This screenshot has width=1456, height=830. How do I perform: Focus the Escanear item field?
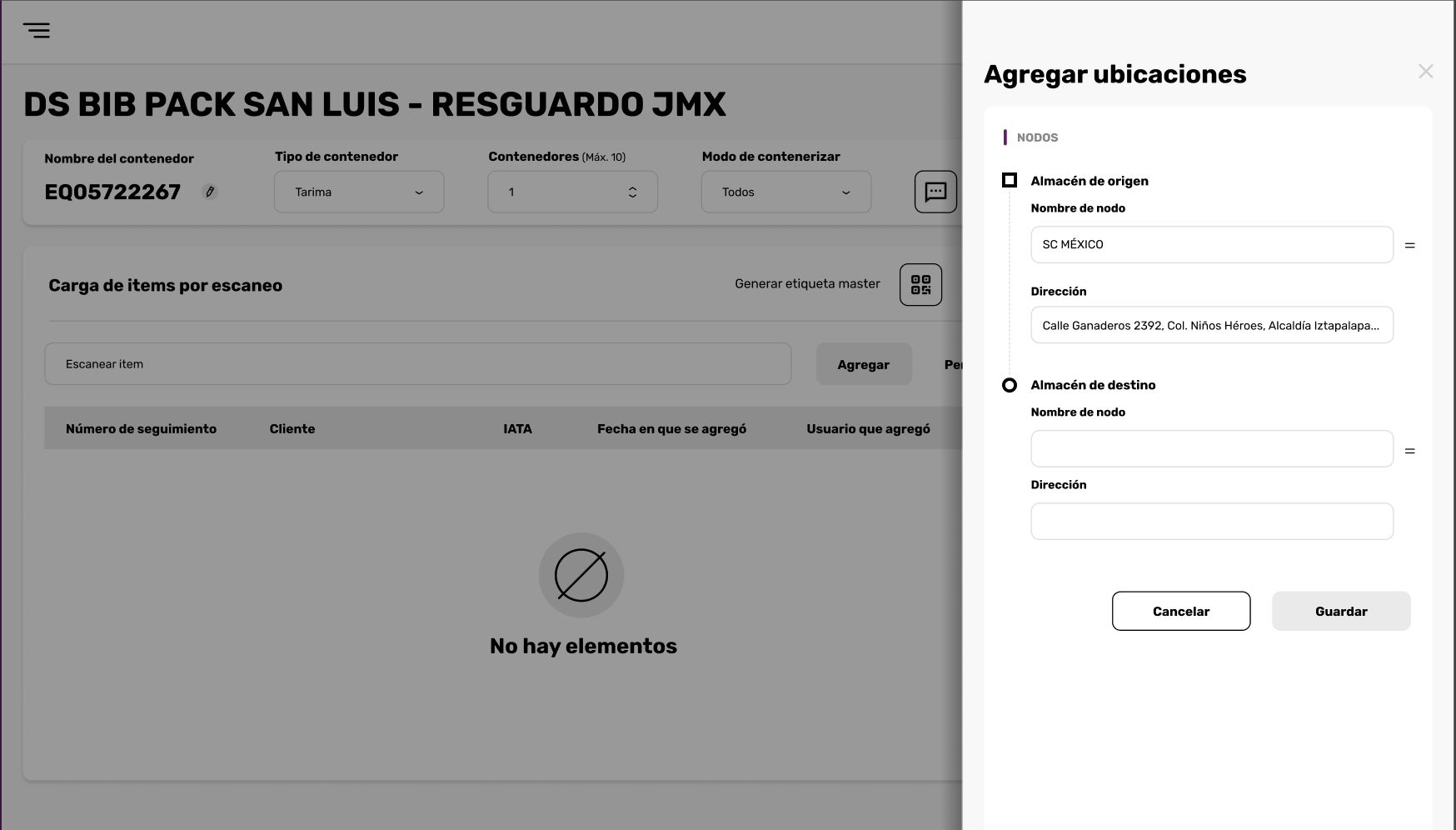click(418, 364)
